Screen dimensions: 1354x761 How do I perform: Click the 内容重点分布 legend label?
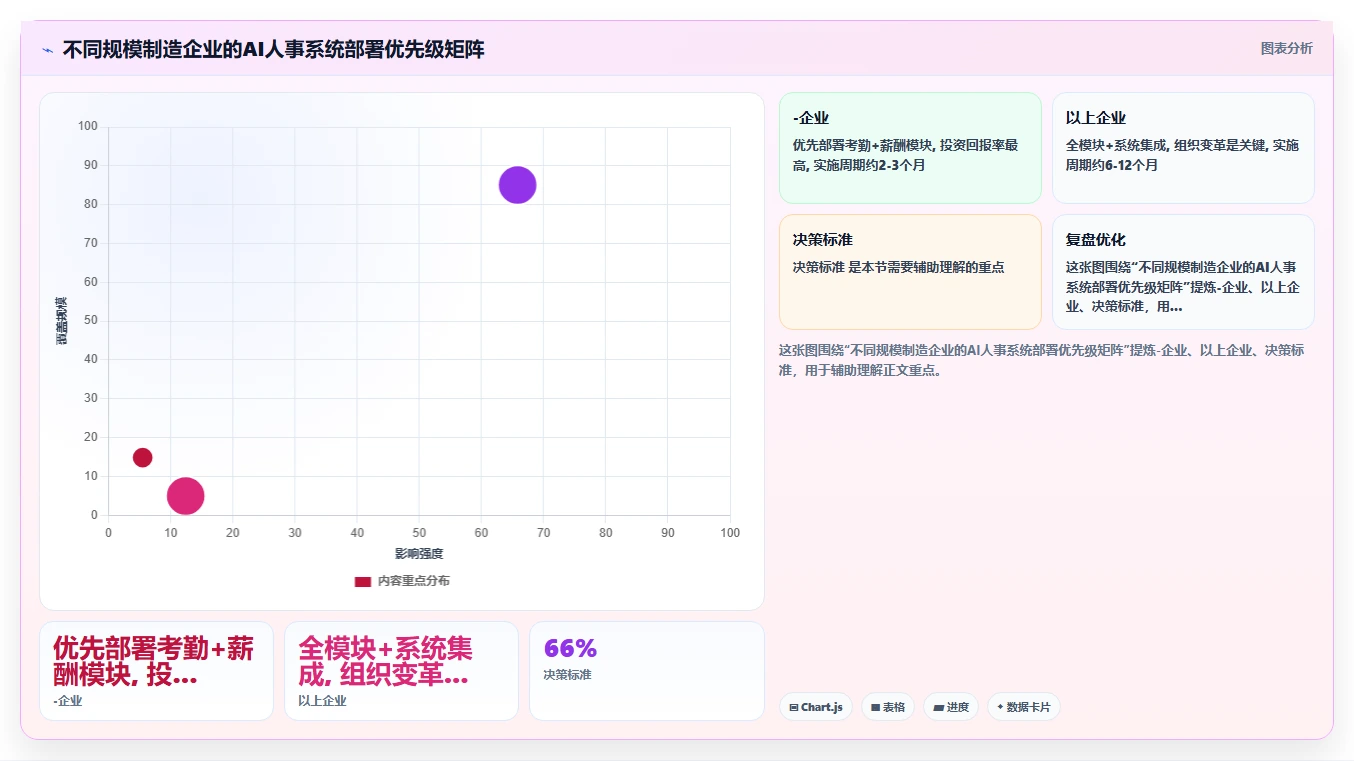(413, 581)
